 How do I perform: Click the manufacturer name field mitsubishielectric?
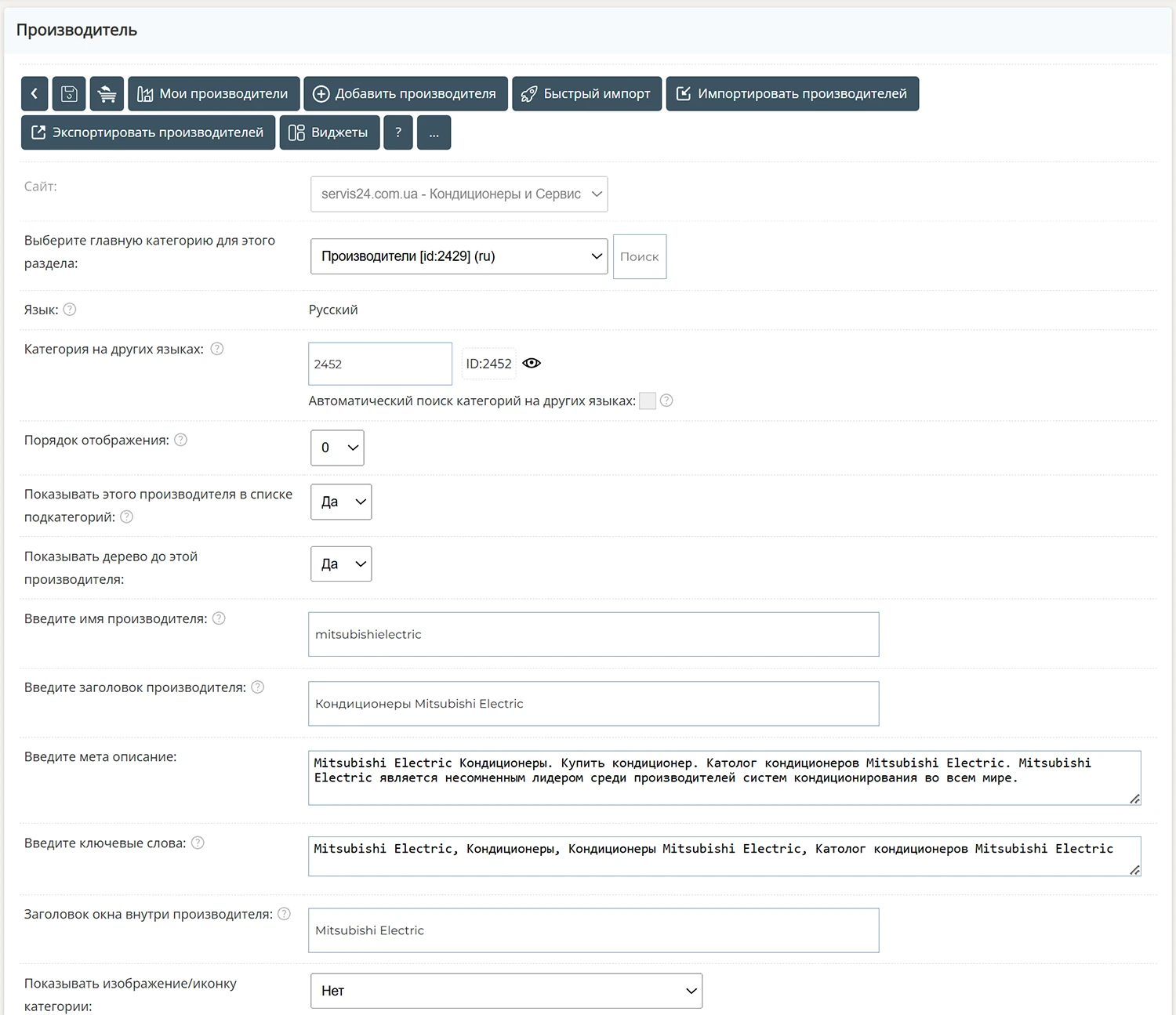[x=593, y=634]
